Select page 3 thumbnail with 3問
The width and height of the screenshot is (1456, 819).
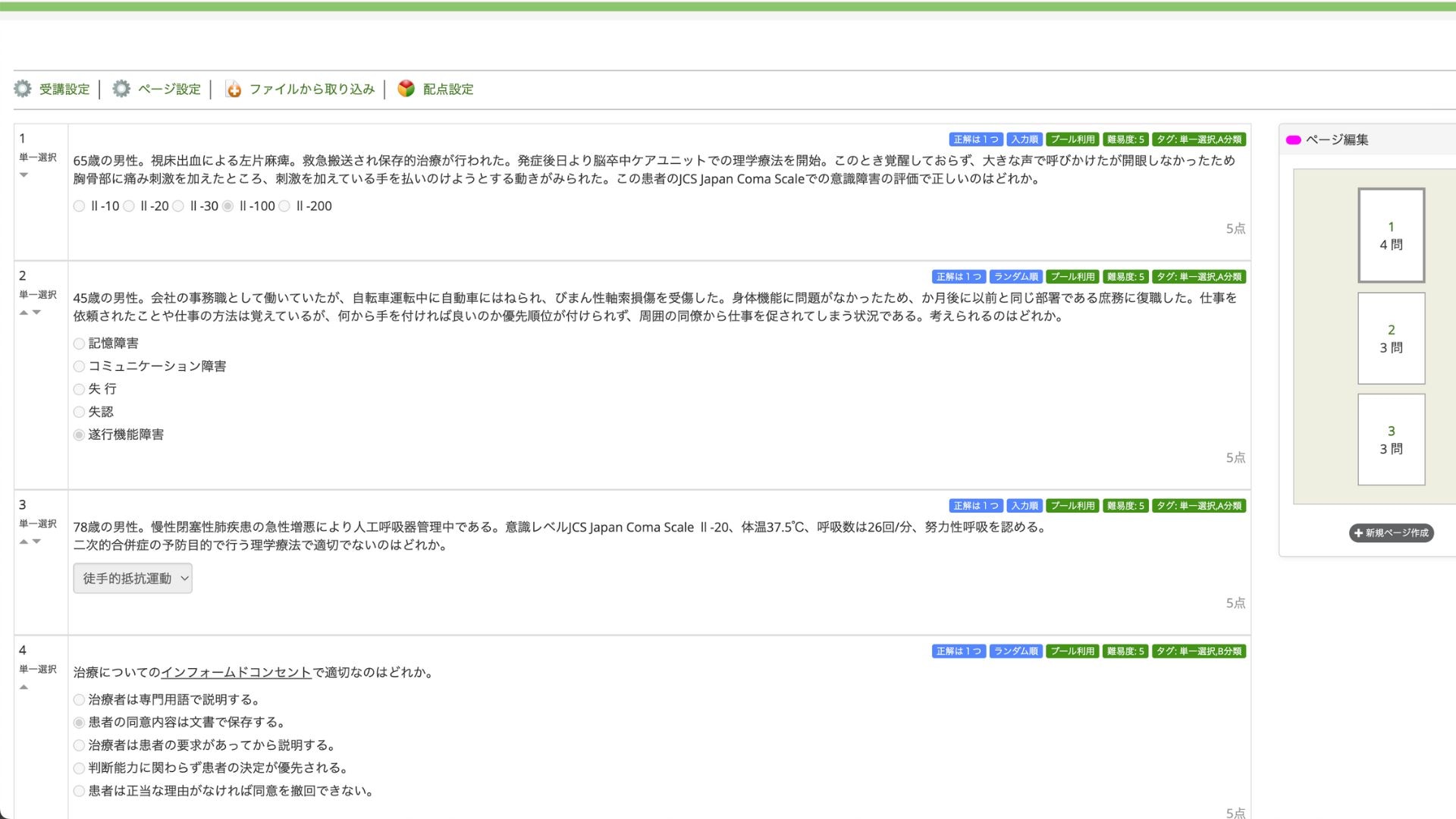coord(1391,439)
